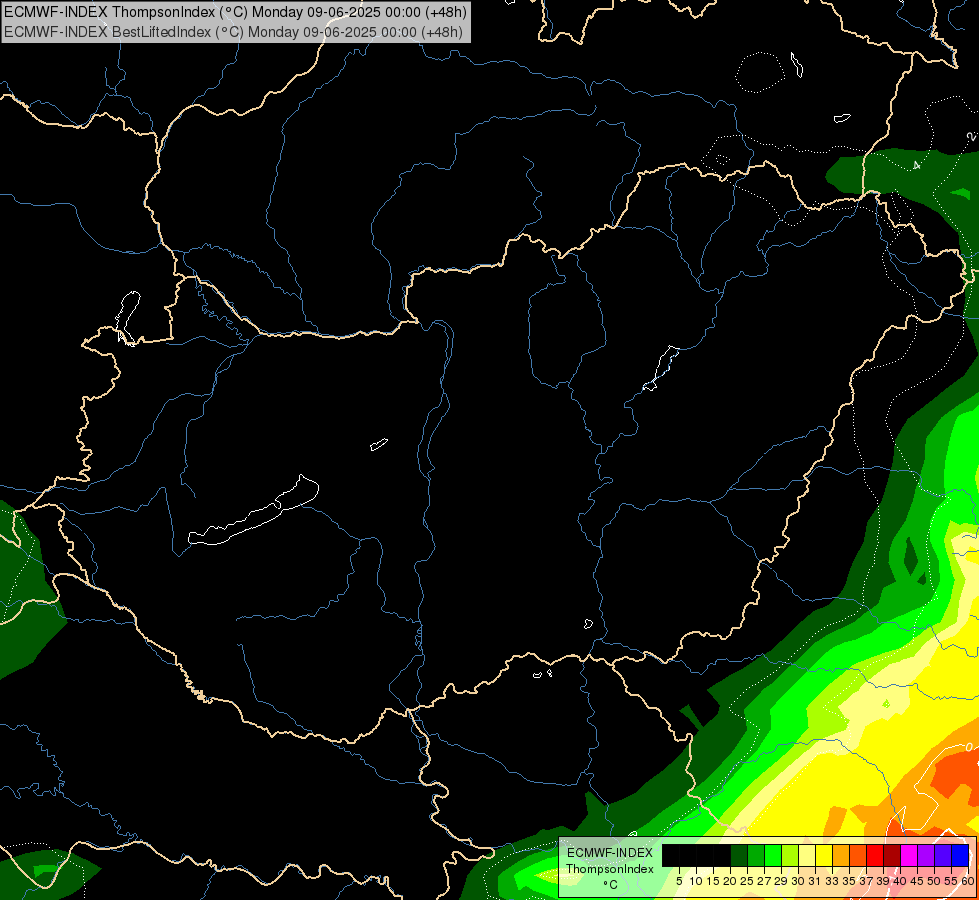Select the pure yellow 31–33 legend swatch
The image size is (979, 900).
click(824, 855)
